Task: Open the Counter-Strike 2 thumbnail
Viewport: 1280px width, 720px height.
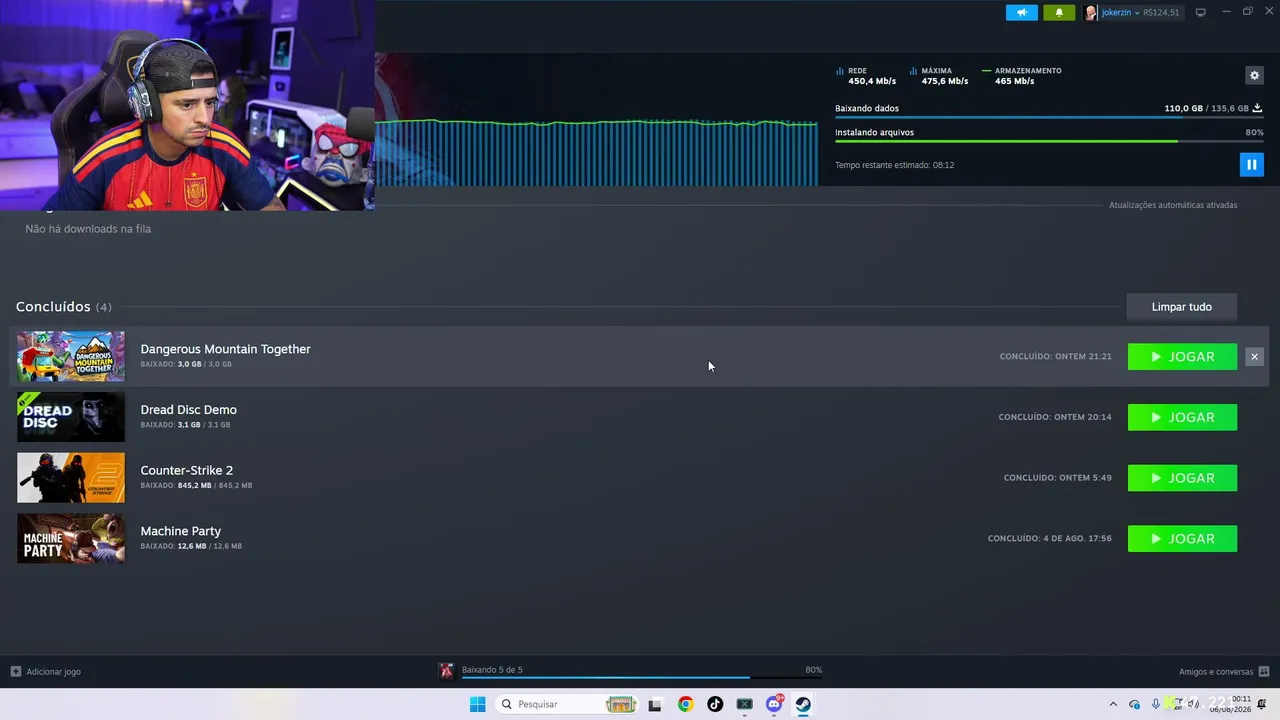Action: 71,478
